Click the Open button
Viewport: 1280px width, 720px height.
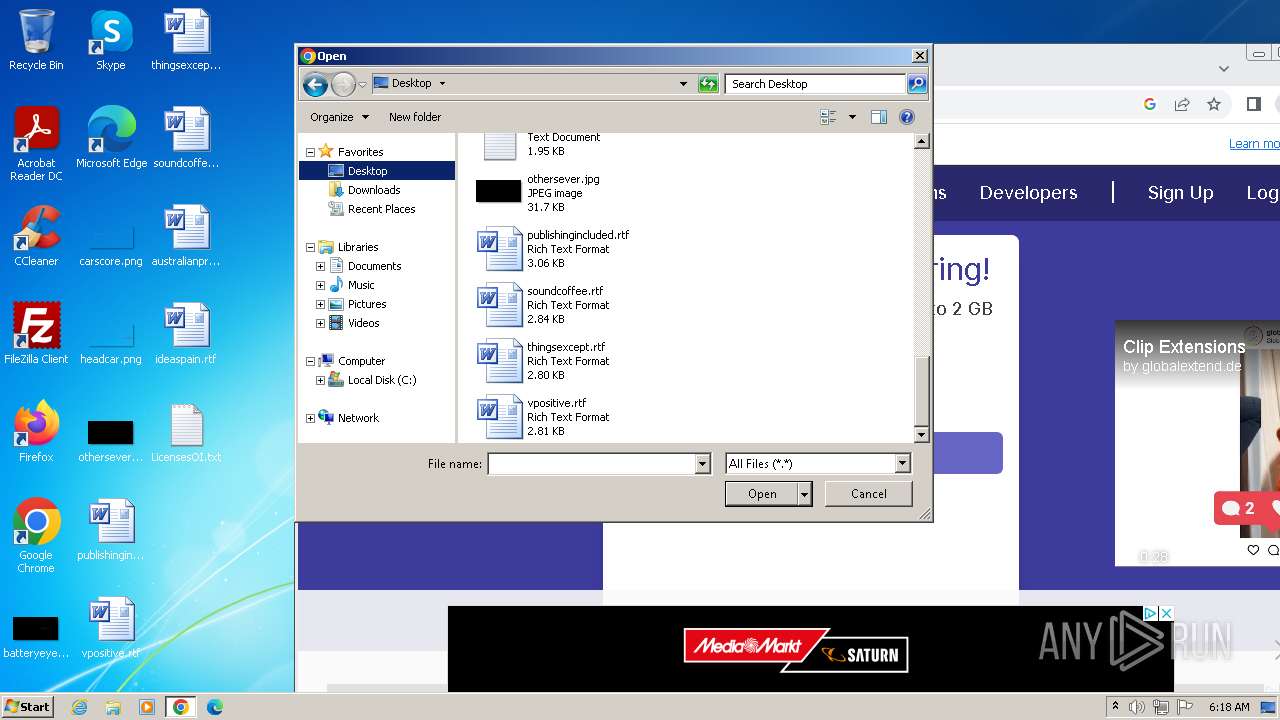(x=762, y=494)
